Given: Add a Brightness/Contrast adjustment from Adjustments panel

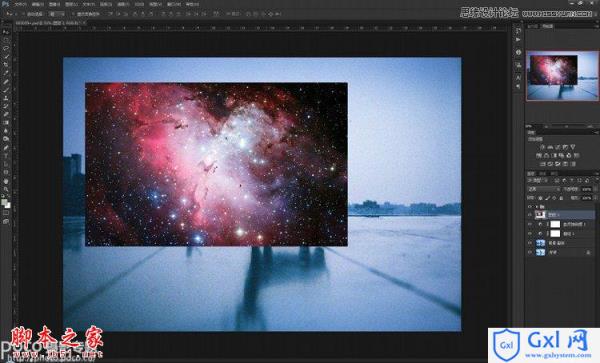Looking at the screenshot, I should [543, 147].
